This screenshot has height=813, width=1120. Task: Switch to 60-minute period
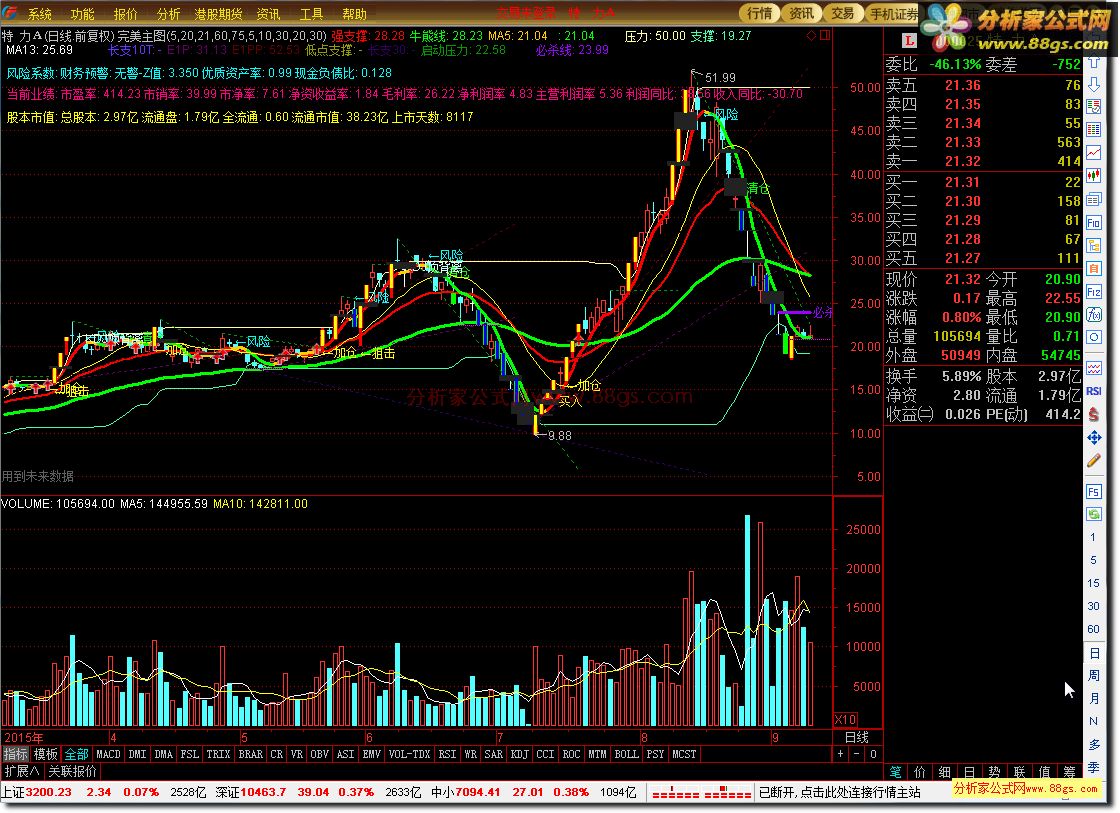(1094, 628)
